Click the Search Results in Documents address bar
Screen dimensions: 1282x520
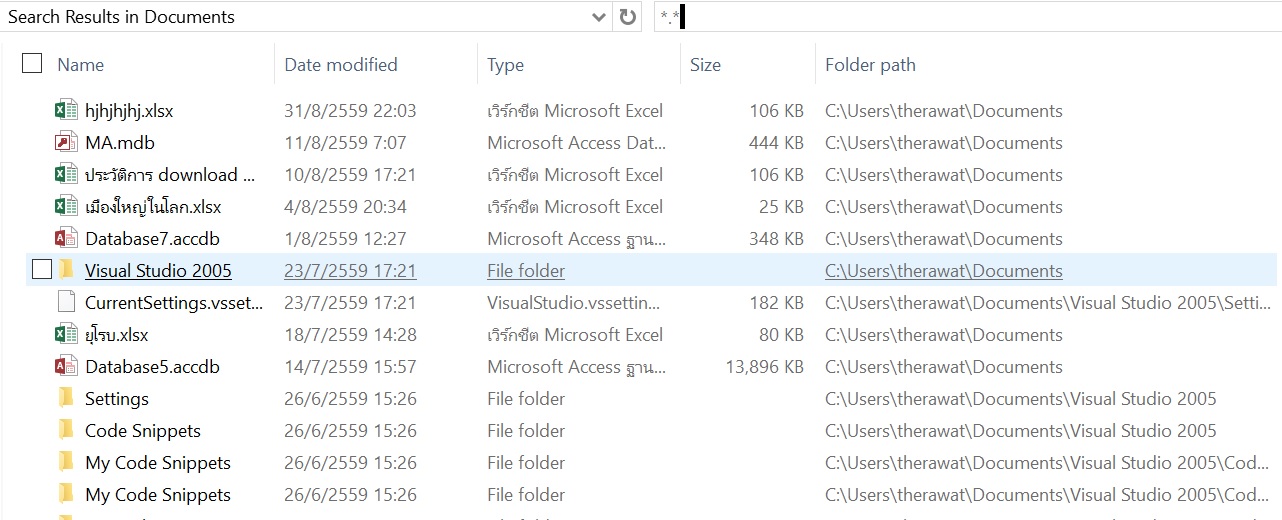click(x=290, y=17)
